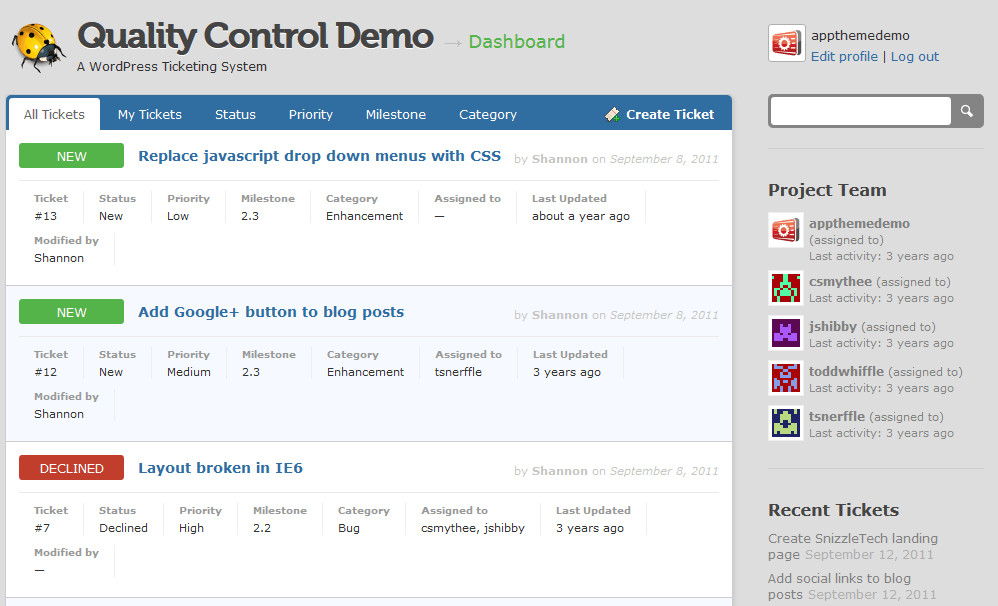Click the appthemedemo name in Project Team

859,223
